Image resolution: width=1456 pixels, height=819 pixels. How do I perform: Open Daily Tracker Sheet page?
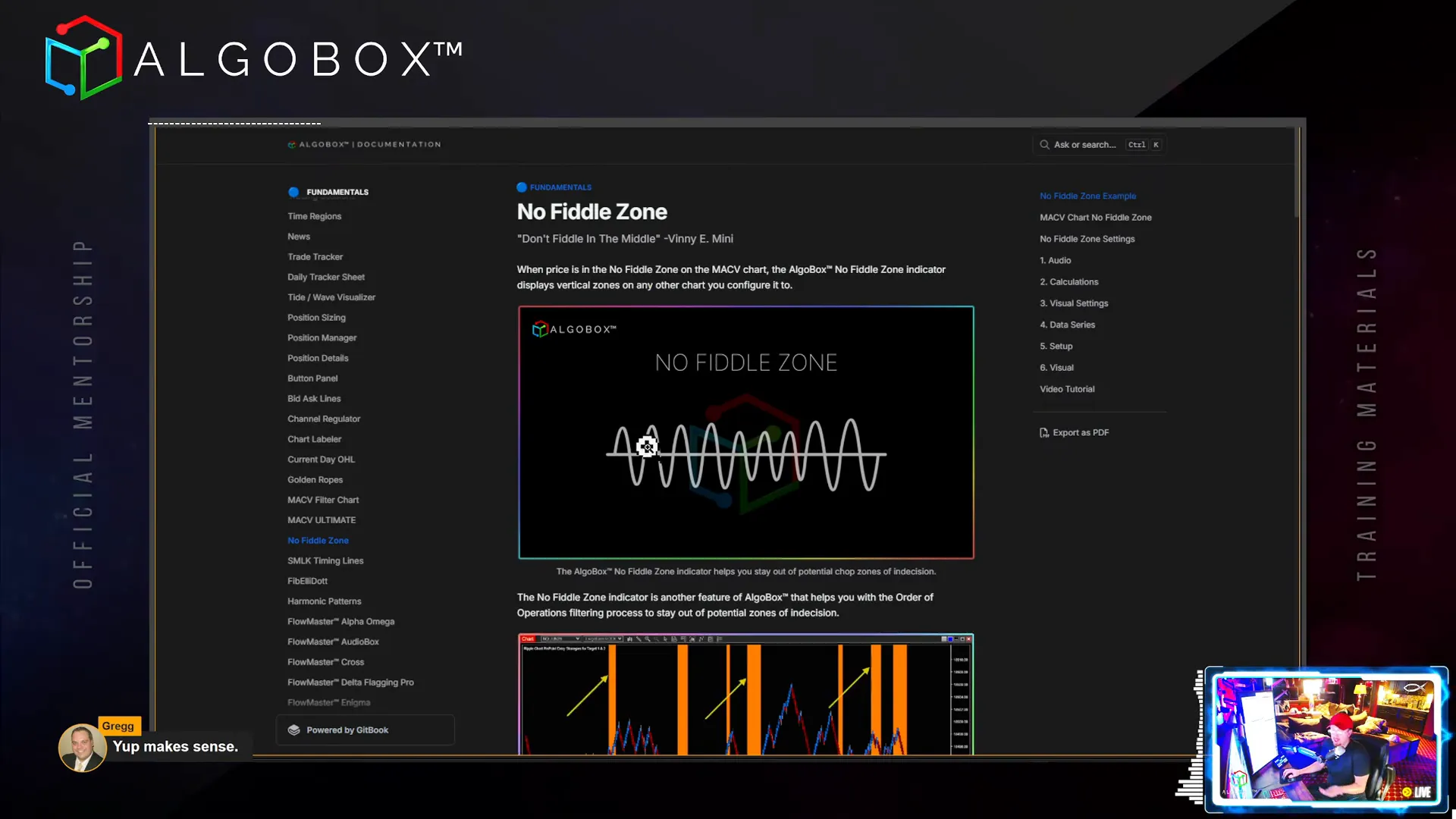[326, 277]
